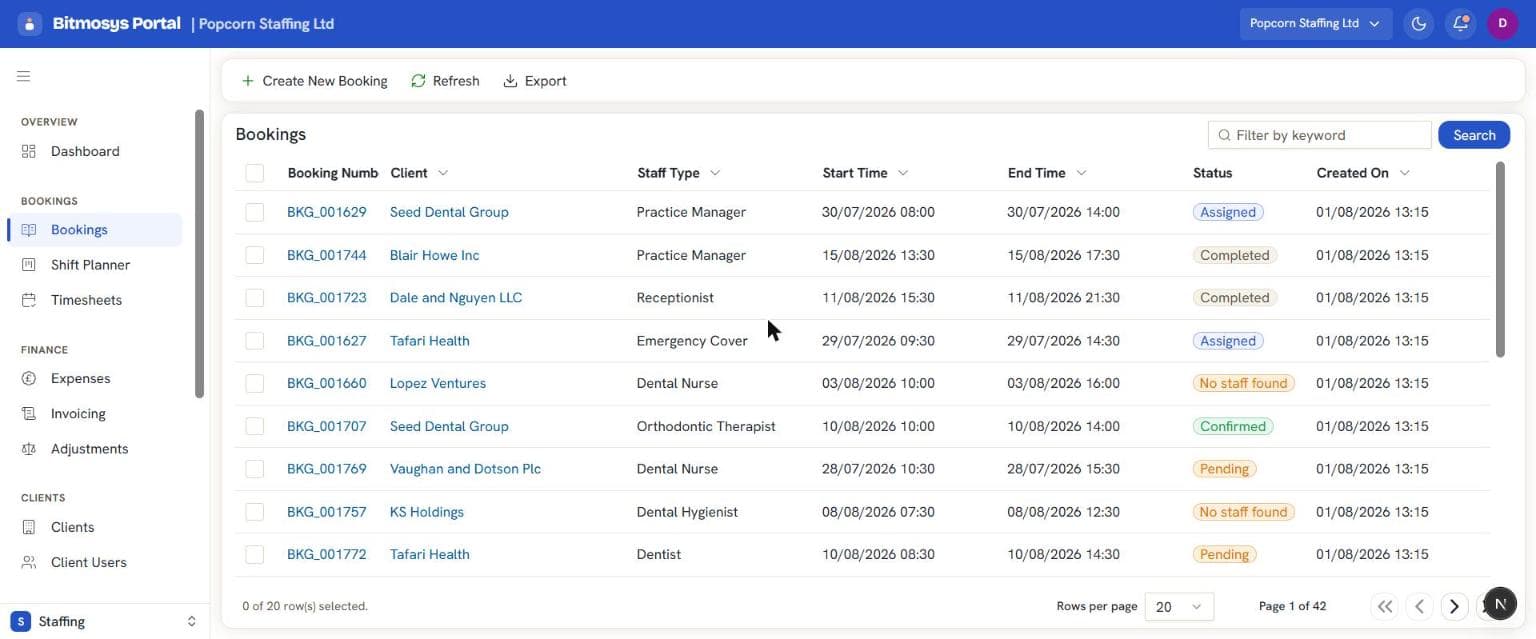Tick checkbox for booking BKG_001629
This screenshot has width=1536, height=639.
click(255, 212)
